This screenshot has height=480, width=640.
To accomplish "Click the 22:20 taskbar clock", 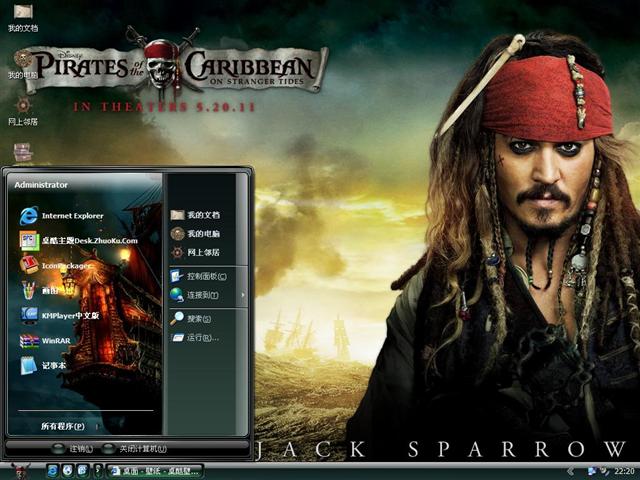I will point(624,471).
